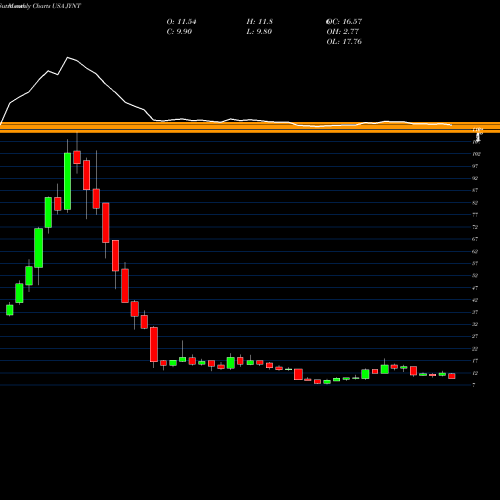Image resolution: width=500 pixels, height=500 pixels.
Task: Click the 'OL: 17.76' value
Action: [x=344, y=42]
